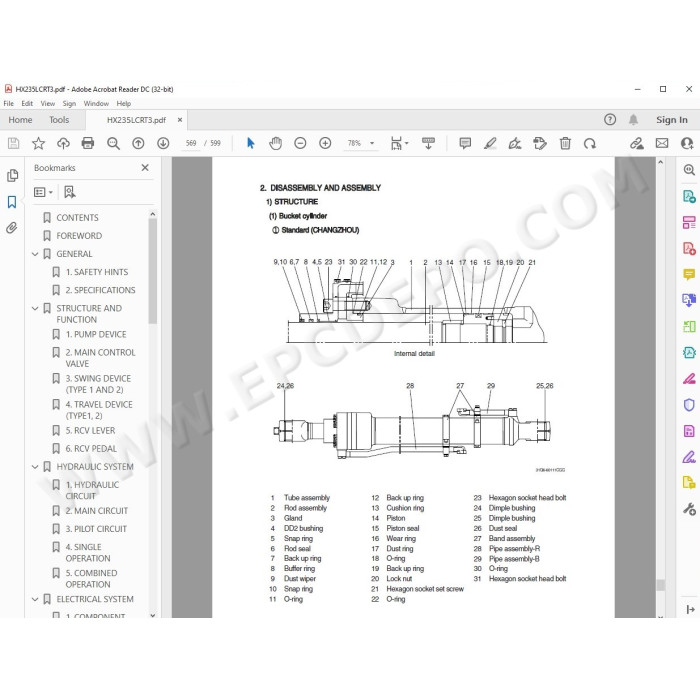Click the delete trash icon
The image size is (700, 700).
click(565, 143)
